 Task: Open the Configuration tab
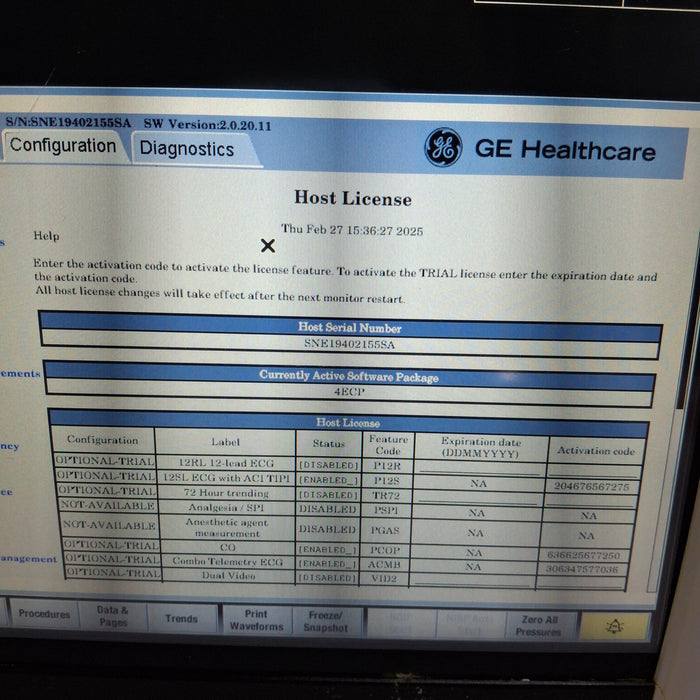coord(63,146)
